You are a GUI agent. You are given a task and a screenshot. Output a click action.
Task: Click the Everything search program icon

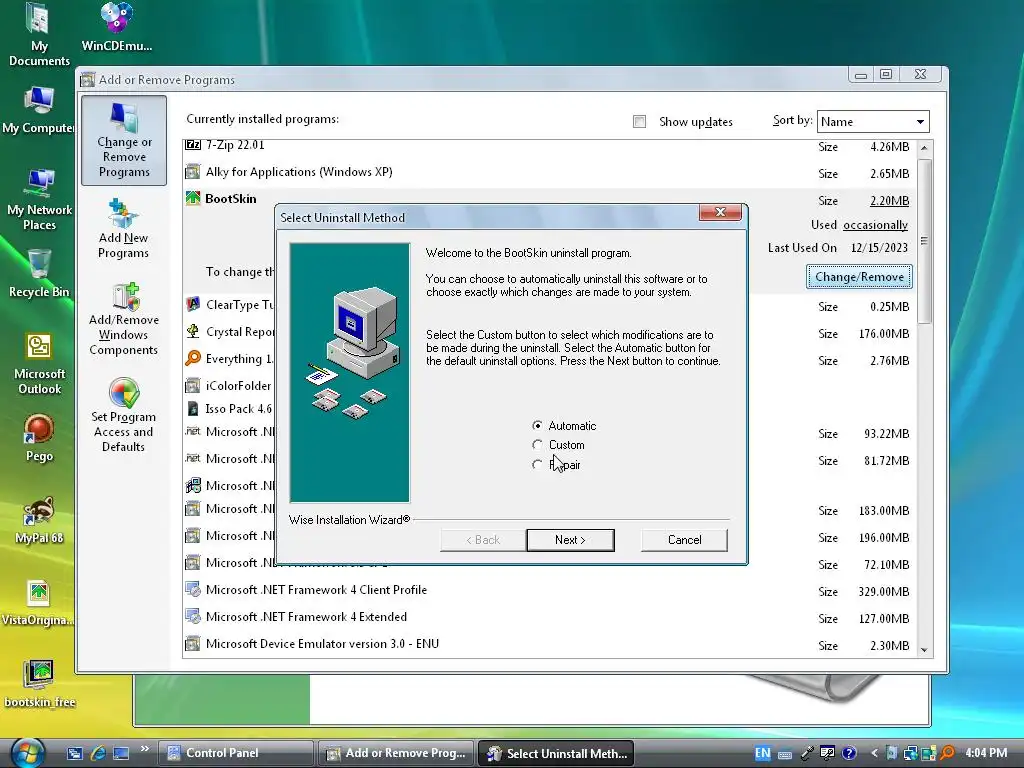pos(193,359)
